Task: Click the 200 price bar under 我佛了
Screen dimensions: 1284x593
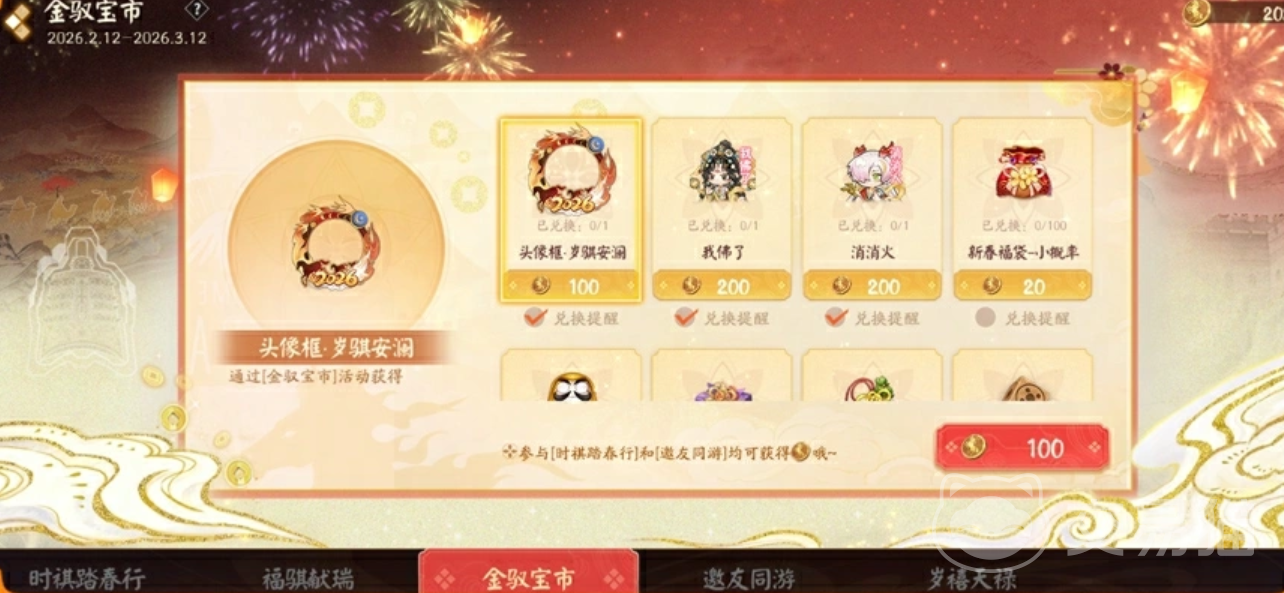Action: pyautogui.click(x=722, y=286)
